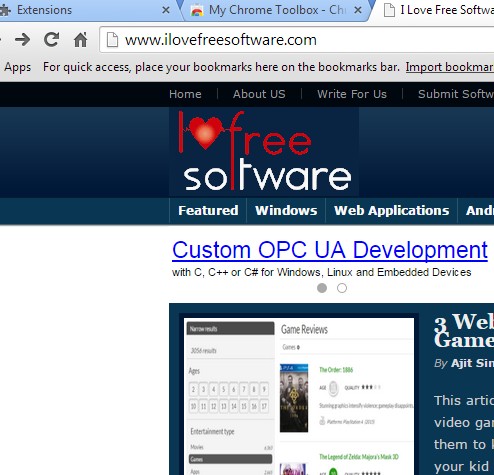This screenshot has width=494, height=475.
Task: Open Apps in bookmarks bar
Action: 17,67
